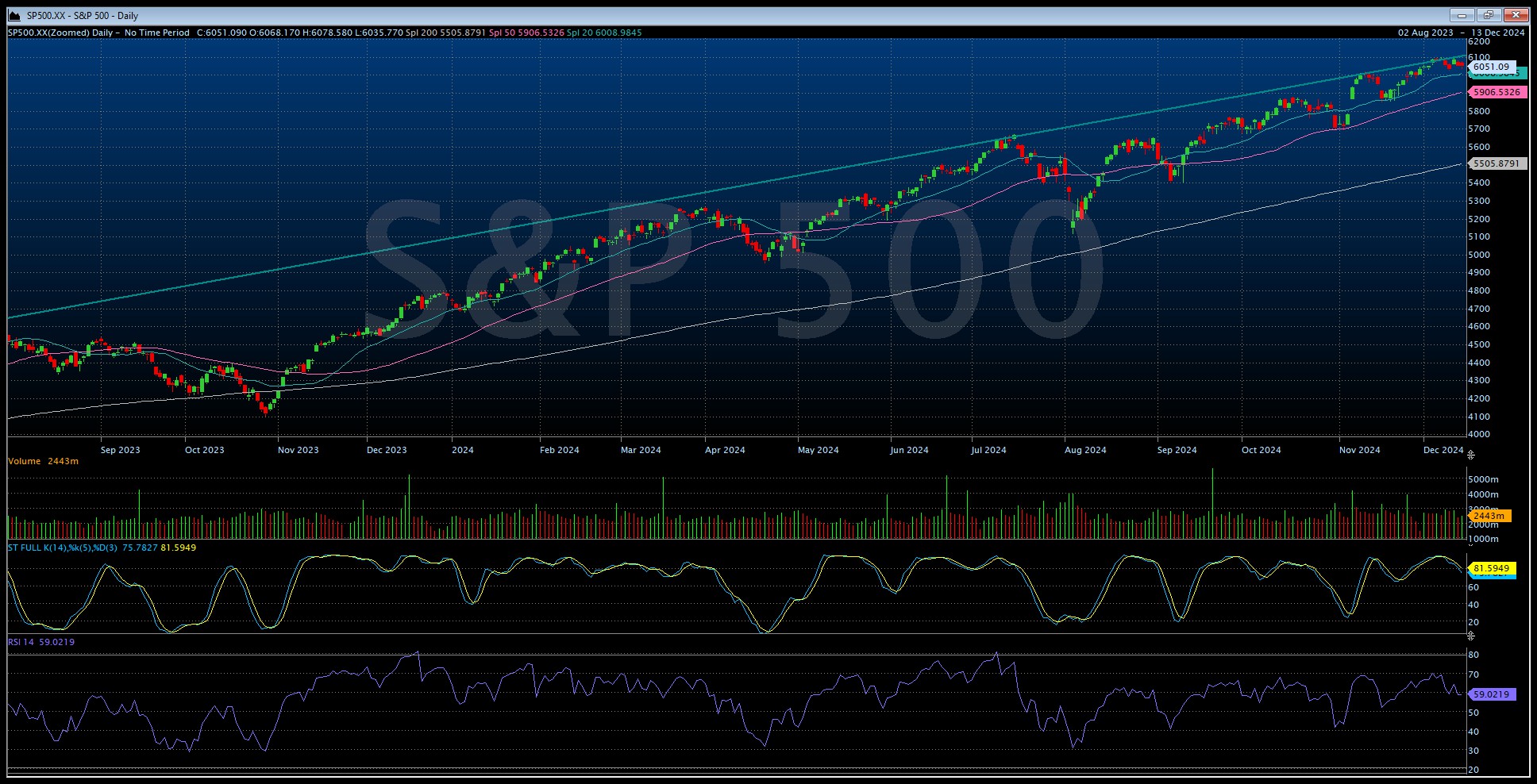Toggle the Spl 20 6008.9845 indicator label
Viewport: 1537px width, 784px height.
[x=609, y=33]
